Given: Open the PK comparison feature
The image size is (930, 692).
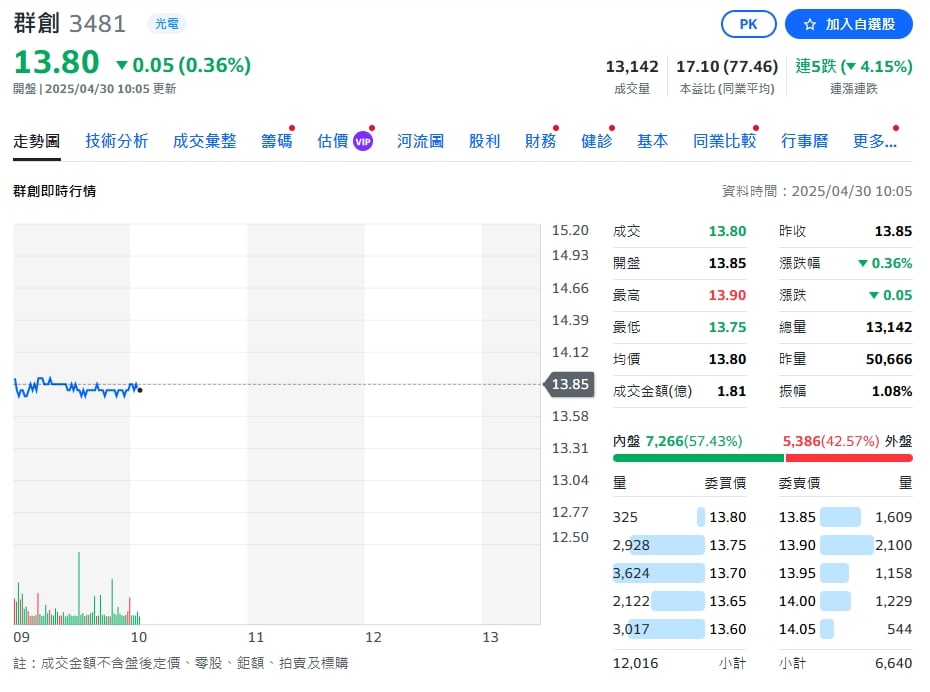Looking at the screenshot, I should (x=748, y=23).
